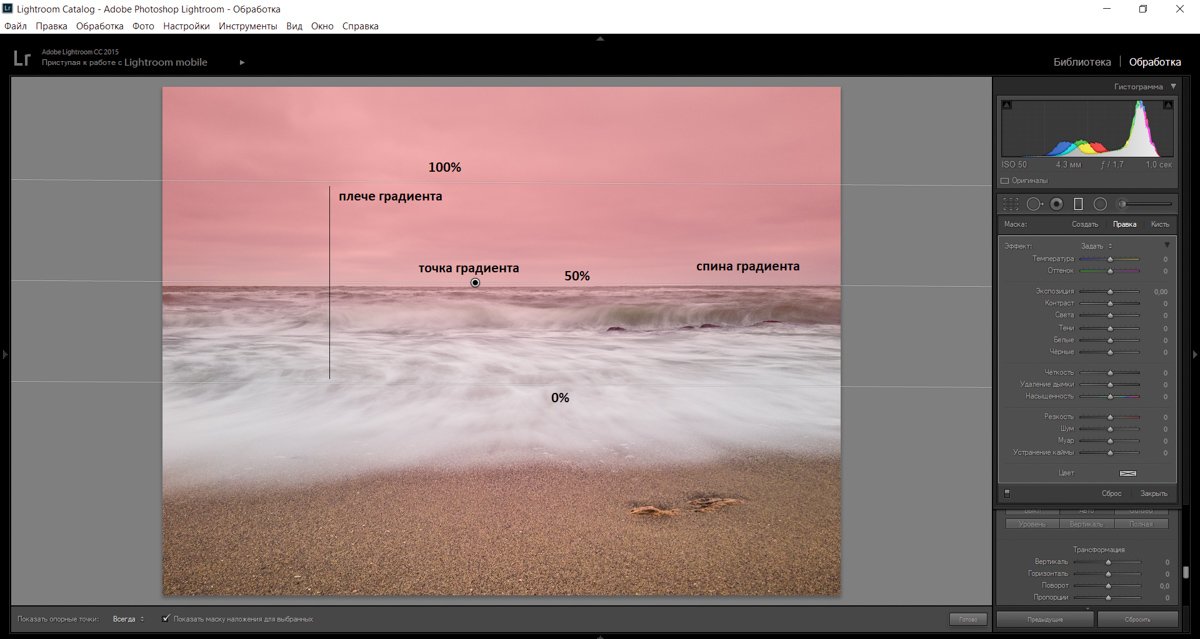Collapse the Гистограмма panel
The image size is (1200, 639).
tap(1173, 87)
